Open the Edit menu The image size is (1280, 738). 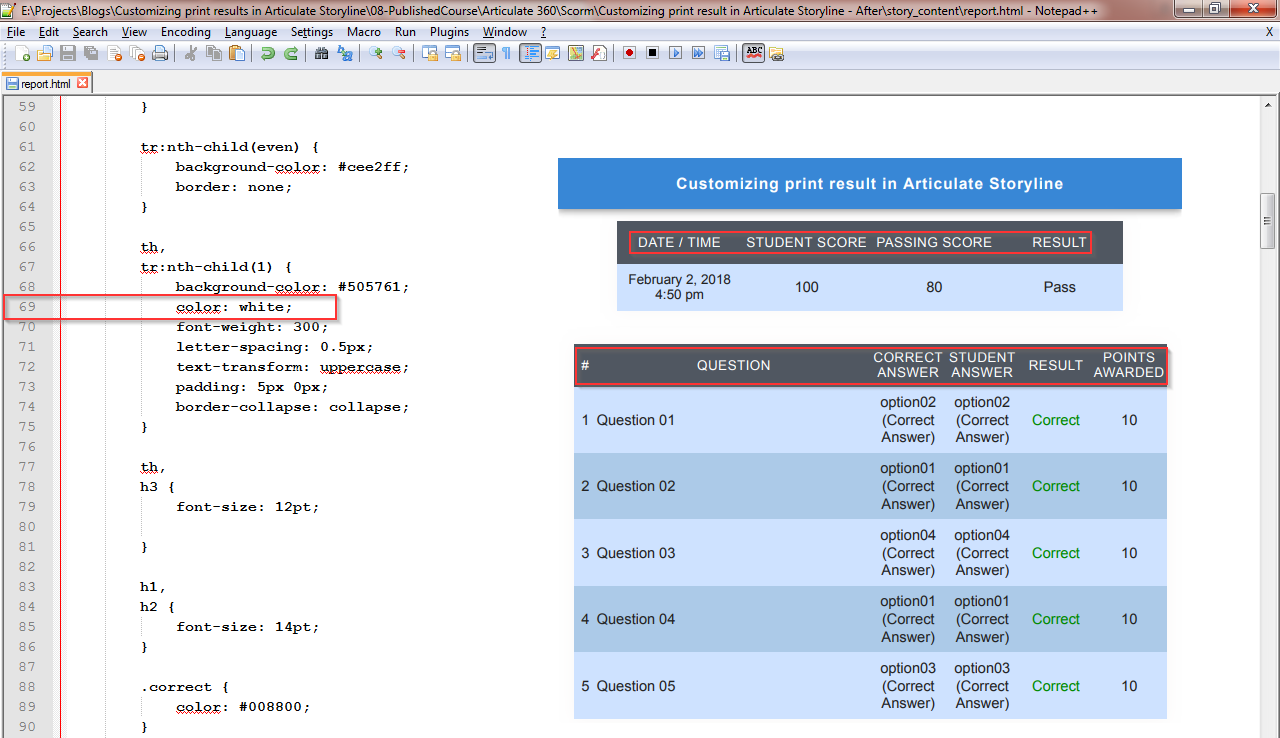[49, 32]
